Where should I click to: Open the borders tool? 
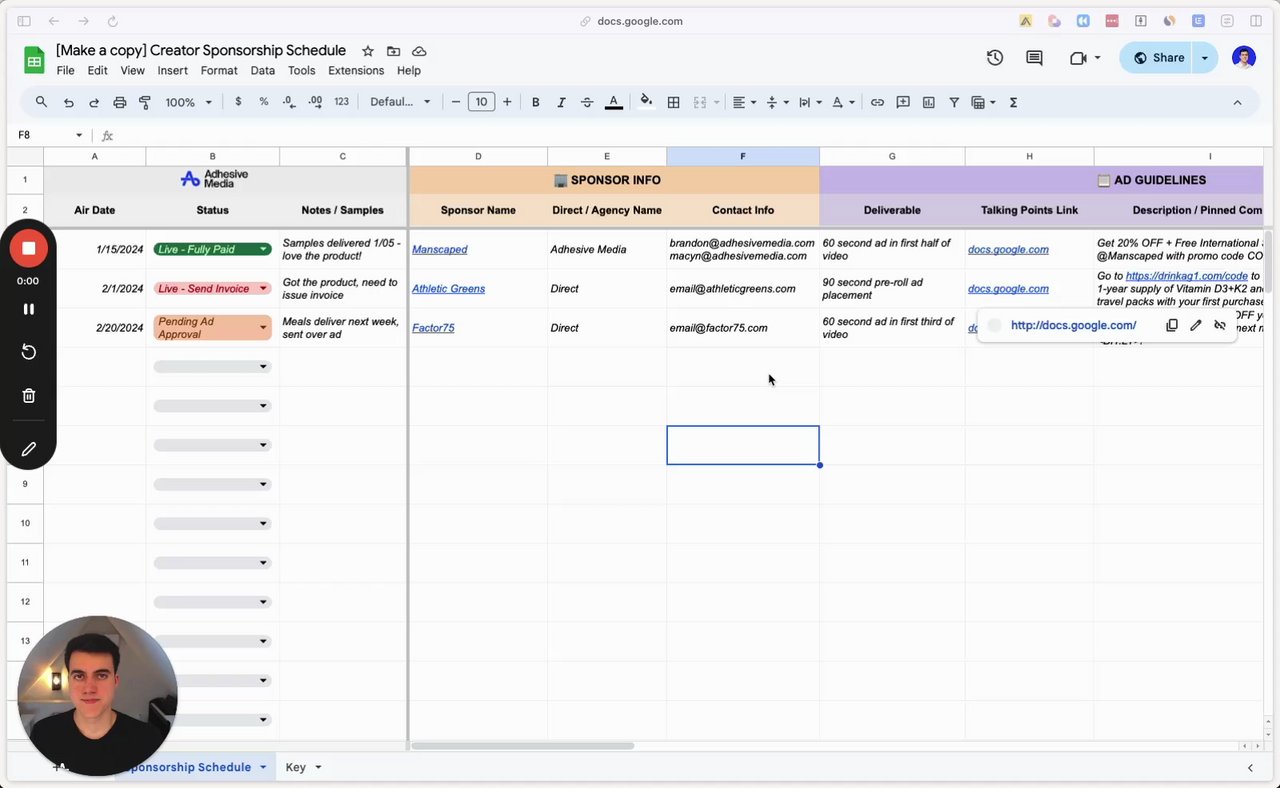[x=674, y=102]
